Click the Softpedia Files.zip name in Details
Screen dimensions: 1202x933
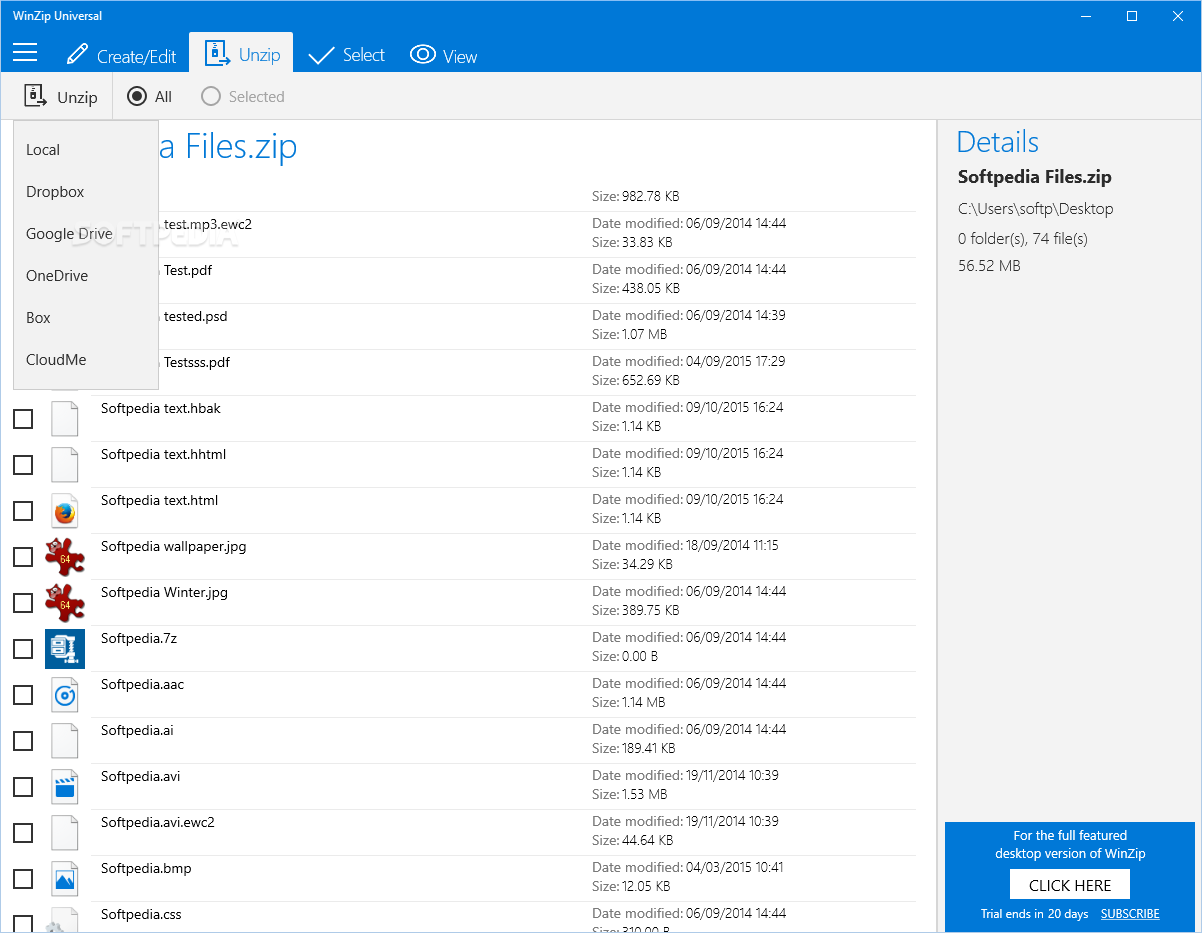[x=1035, y=177]
